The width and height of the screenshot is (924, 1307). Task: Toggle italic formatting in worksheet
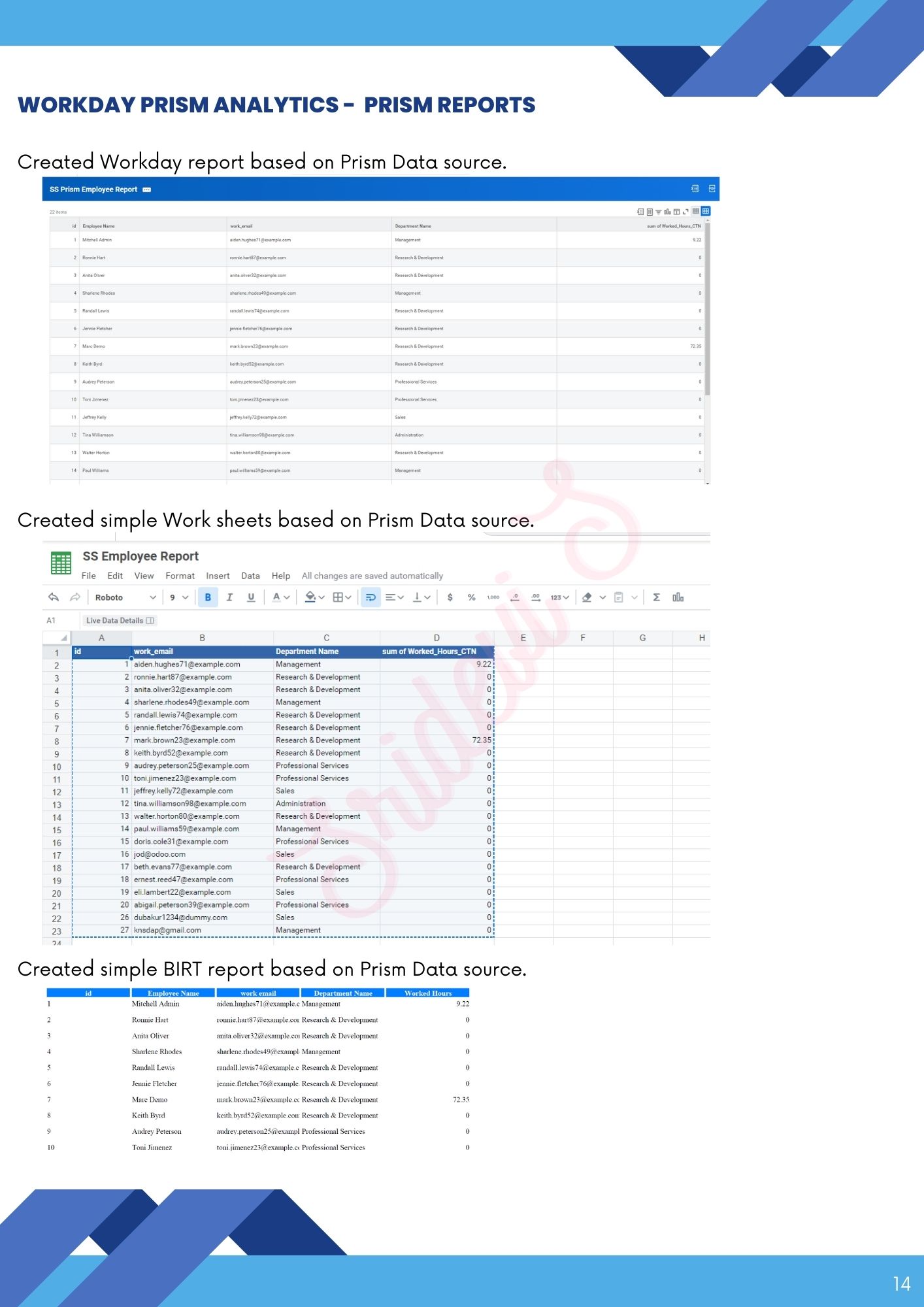[229, 597]
